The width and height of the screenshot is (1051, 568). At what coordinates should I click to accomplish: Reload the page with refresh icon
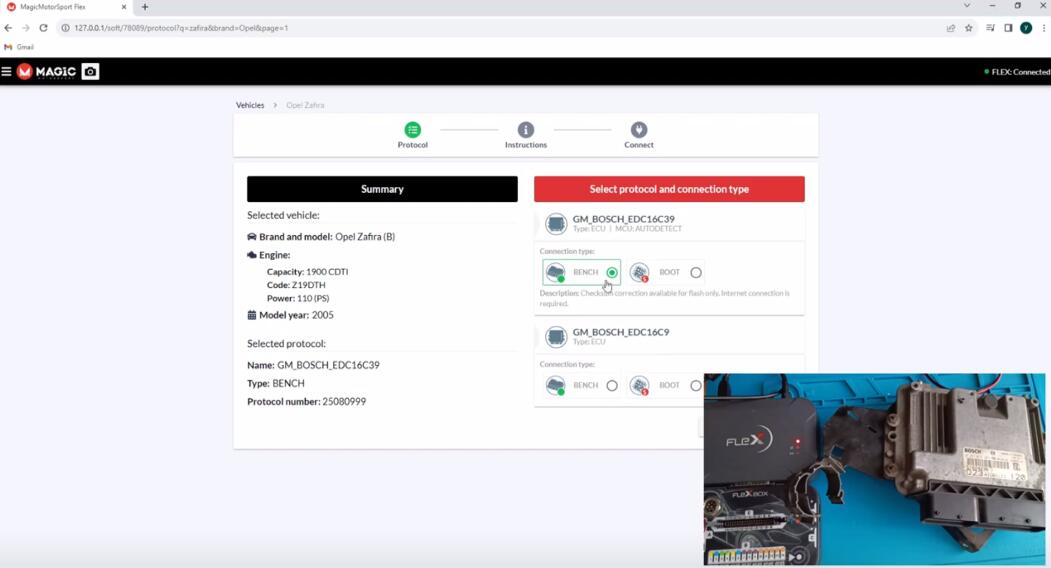coord(44,28)
